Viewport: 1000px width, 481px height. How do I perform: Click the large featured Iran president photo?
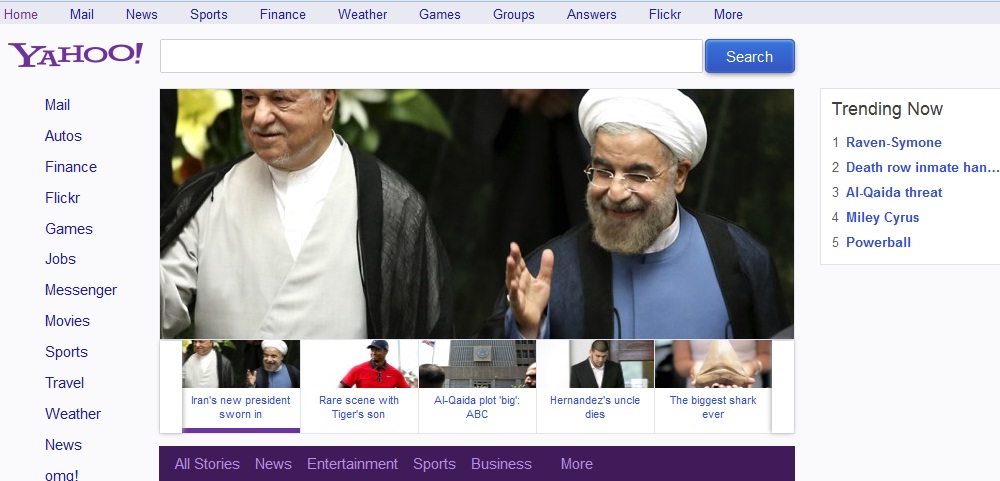click(x=477, y=214)
